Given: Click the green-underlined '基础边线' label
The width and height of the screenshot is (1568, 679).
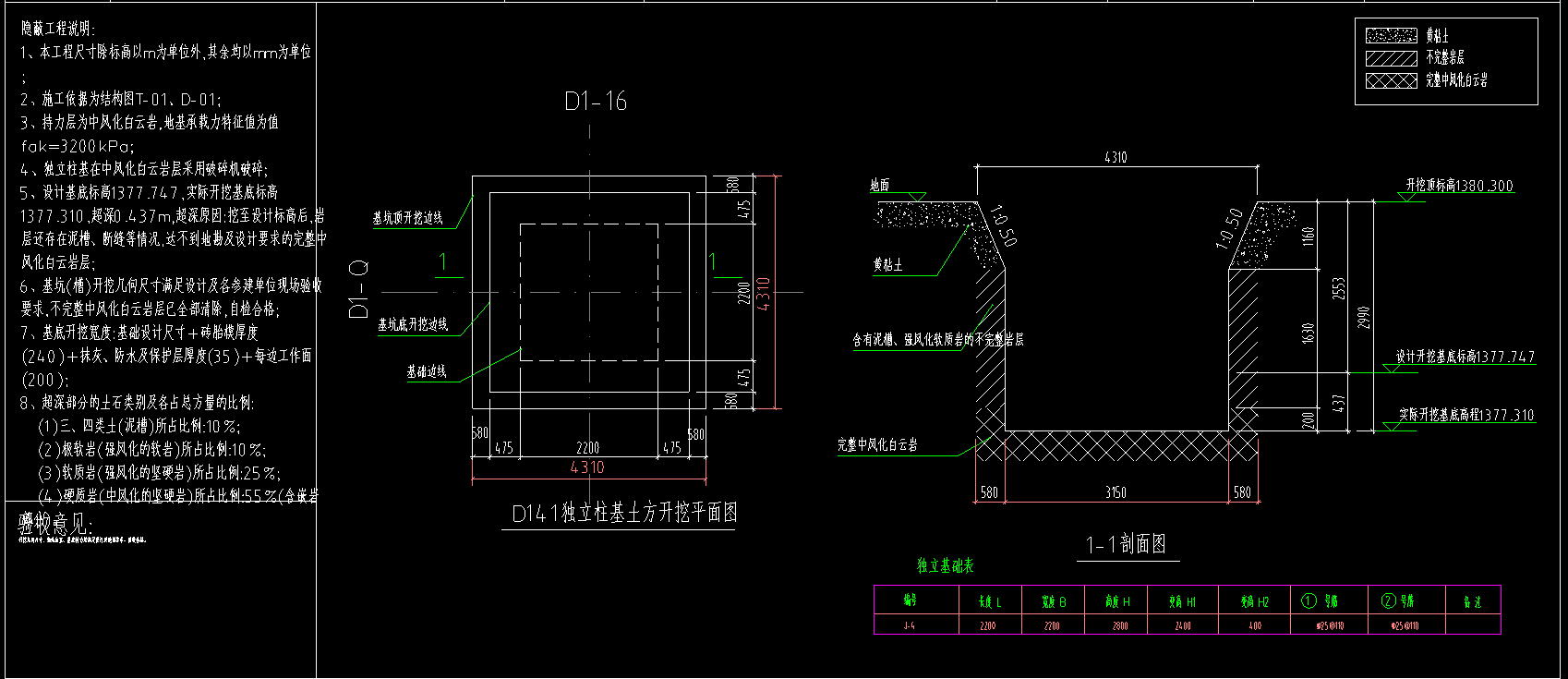Looking at the screenshot, I should 426,371.
